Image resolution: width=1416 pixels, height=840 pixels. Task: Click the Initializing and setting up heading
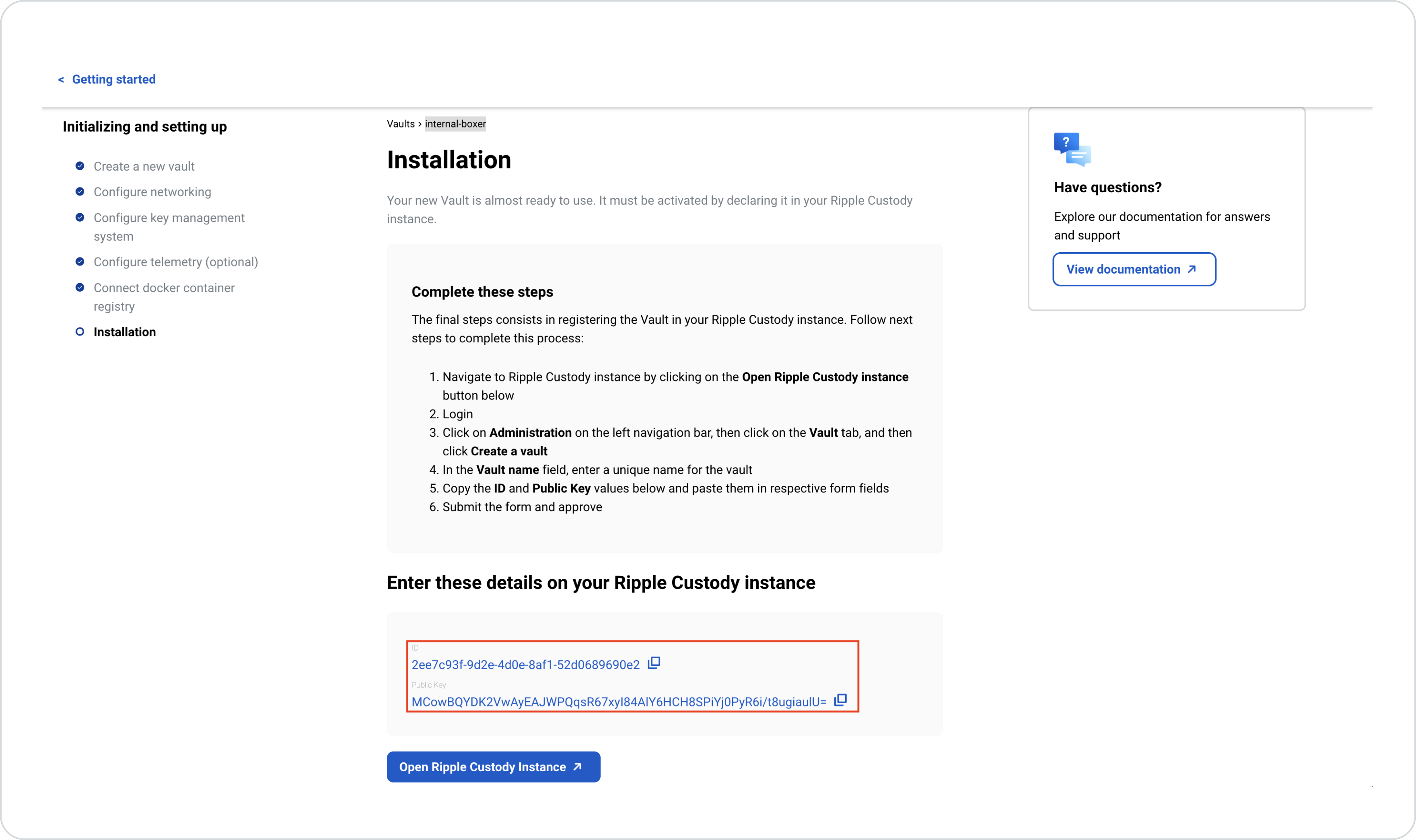[x=145, y=127]
